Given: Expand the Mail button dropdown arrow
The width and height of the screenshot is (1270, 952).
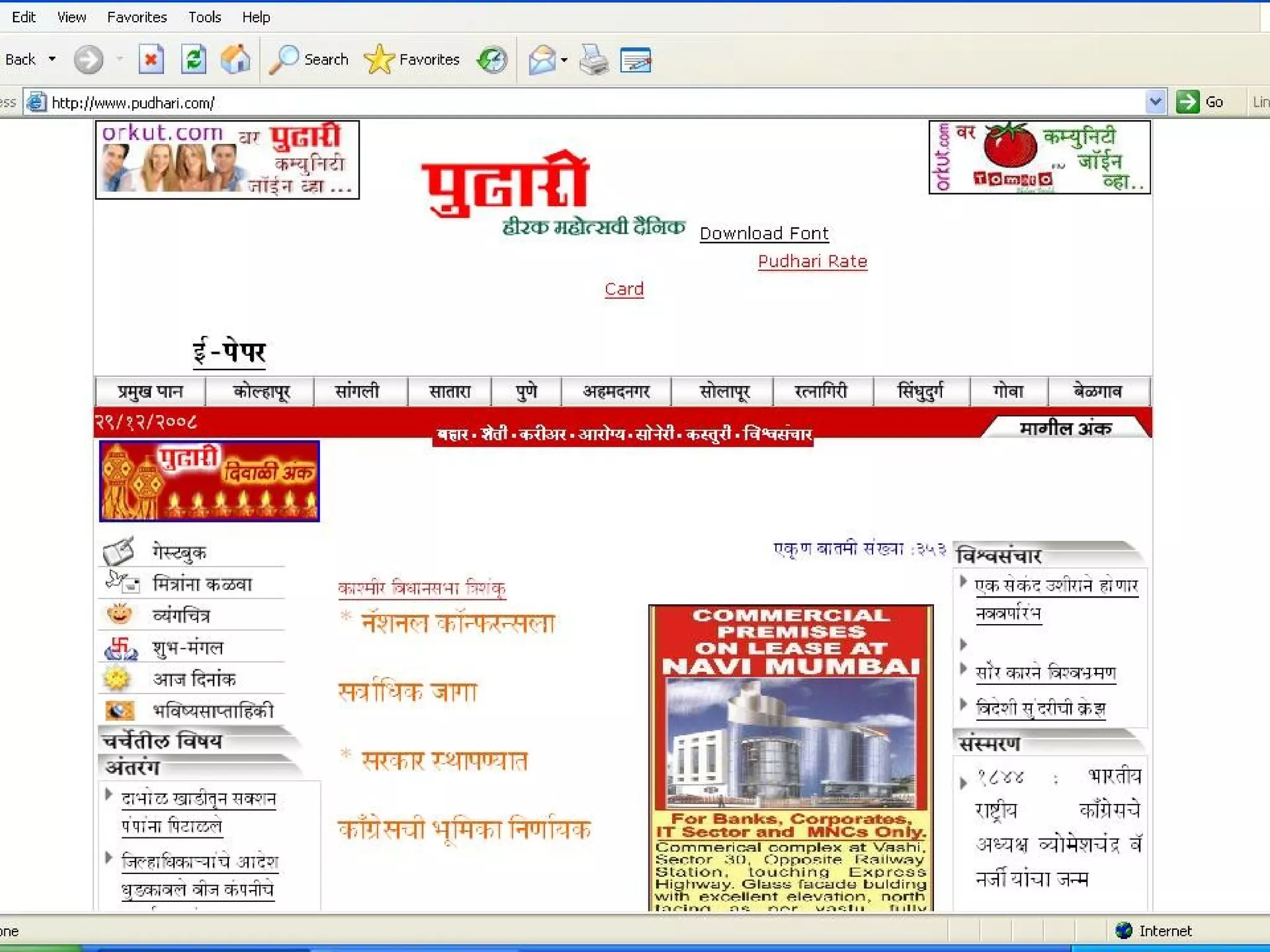Looking at the screenshot, I should (x=564, y=60).
